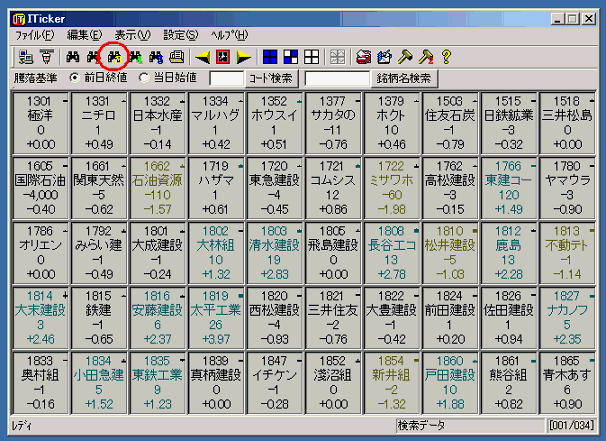Select the 1860 戸田建設 stock cell
Viewport: 606px width, 441px height.
click(450, 383)
